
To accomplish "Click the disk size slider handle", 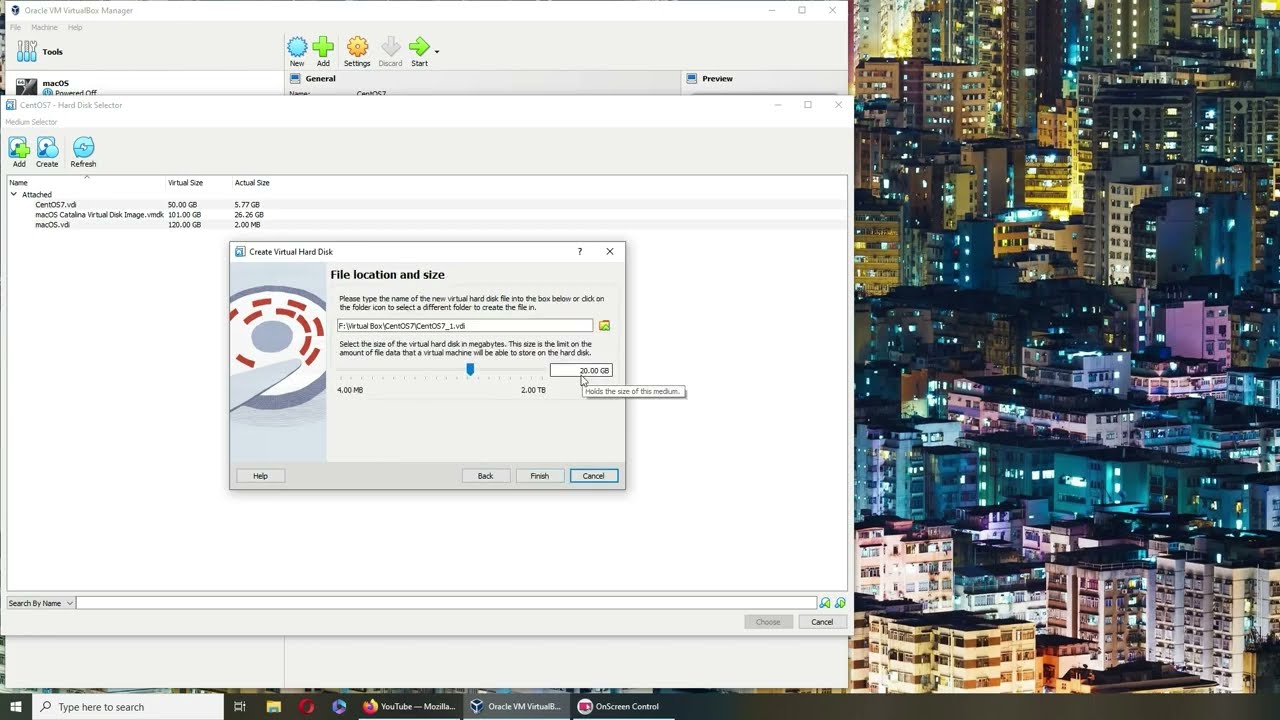I will [x=470, y=370].
